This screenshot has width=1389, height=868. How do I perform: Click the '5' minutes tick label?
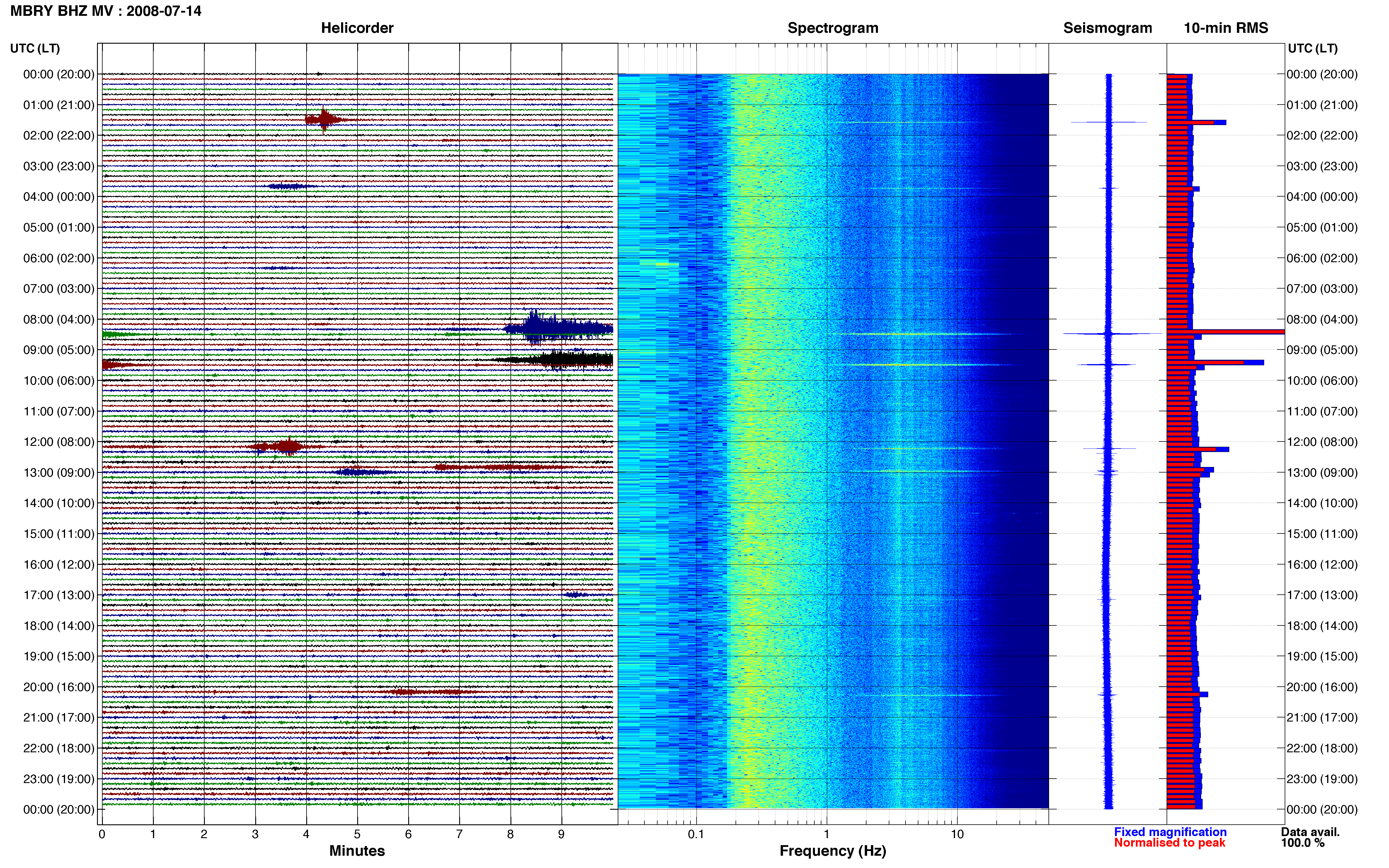357,834
